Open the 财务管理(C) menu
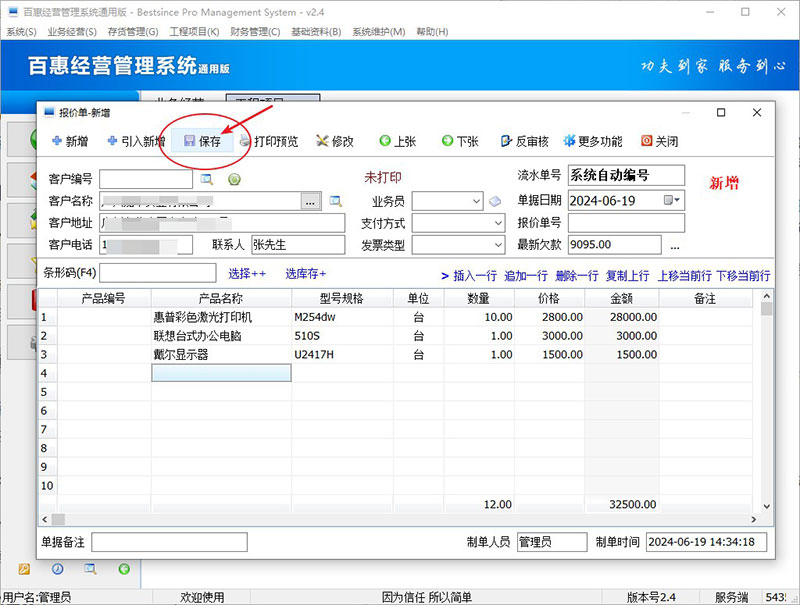 coord(255,32)
